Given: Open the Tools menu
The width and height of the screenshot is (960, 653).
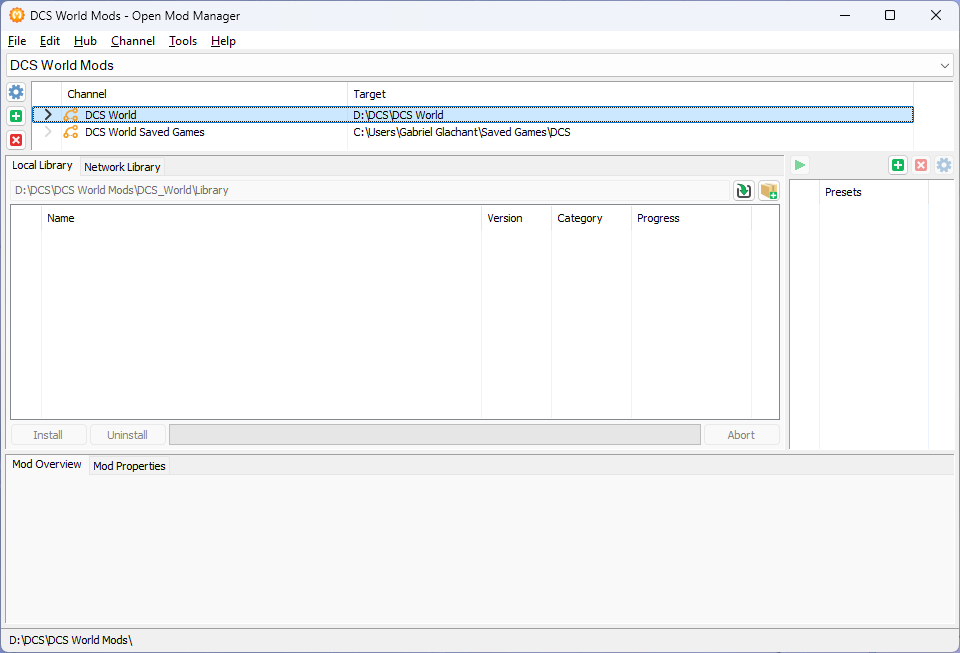Looking at the screenshot, I should [x=183, y=41].
